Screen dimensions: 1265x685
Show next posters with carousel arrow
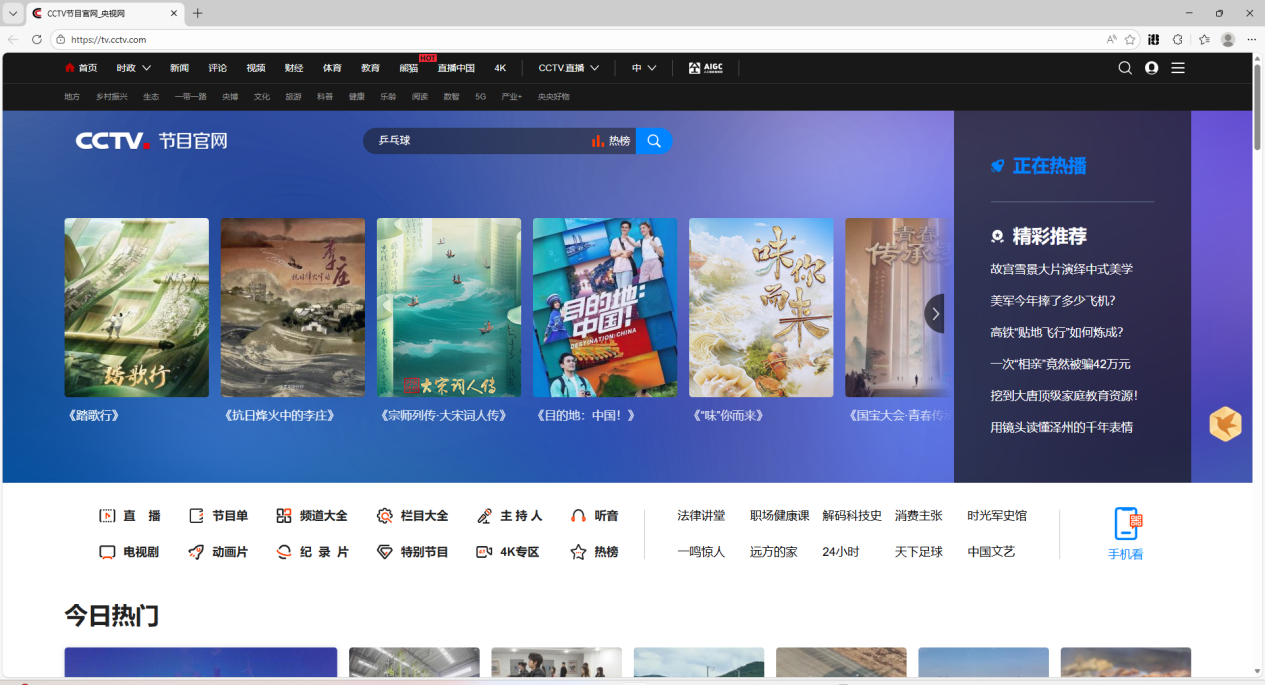click(x=935, y=313)
